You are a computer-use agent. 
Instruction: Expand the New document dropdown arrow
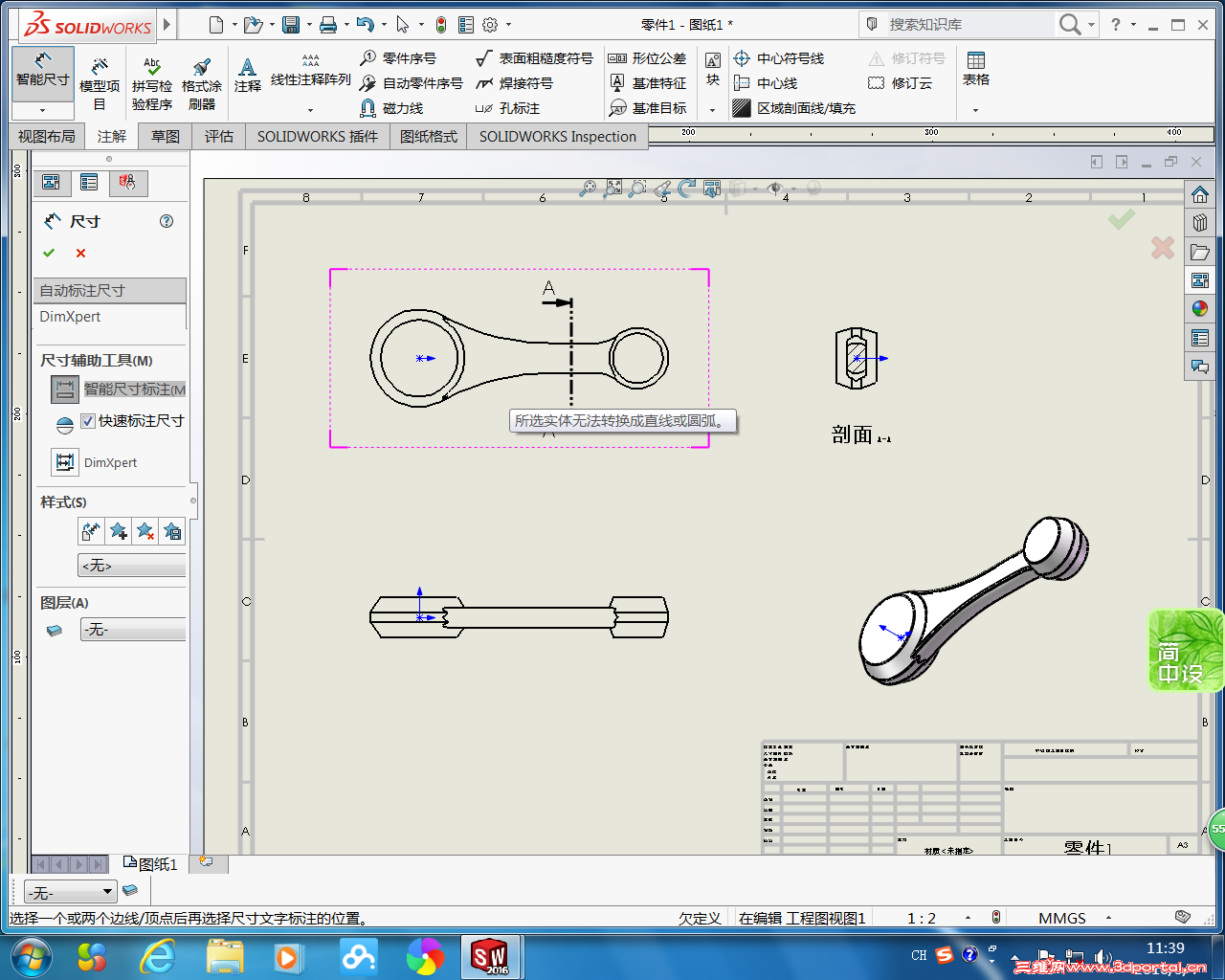(234, 25)
